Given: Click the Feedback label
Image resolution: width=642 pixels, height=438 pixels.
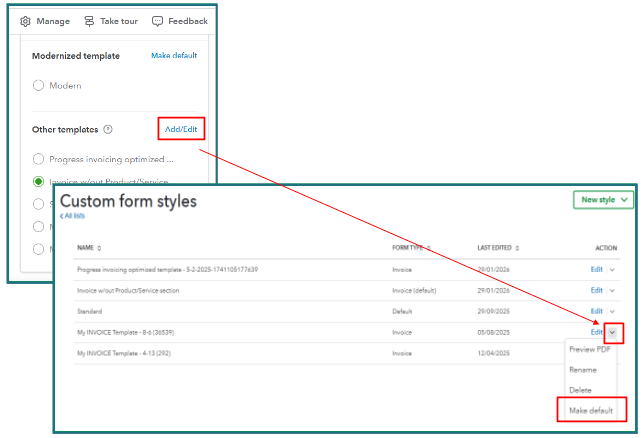Looking at the screenshot, I should [x=188, y=21].
